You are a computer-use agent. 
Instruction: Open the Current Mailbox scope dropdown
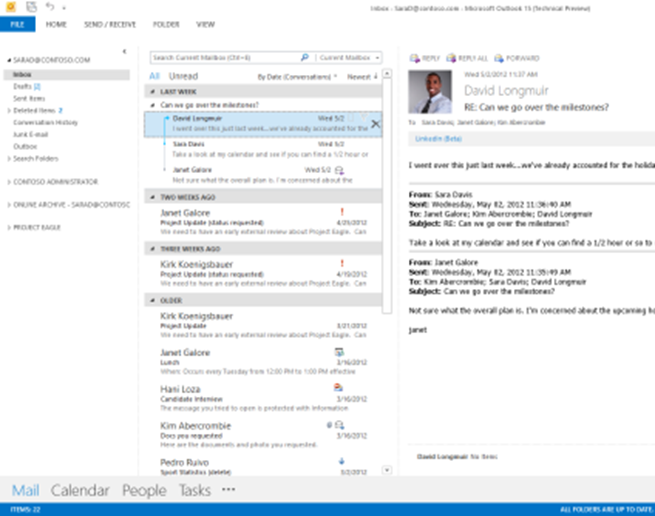point(348,58)
